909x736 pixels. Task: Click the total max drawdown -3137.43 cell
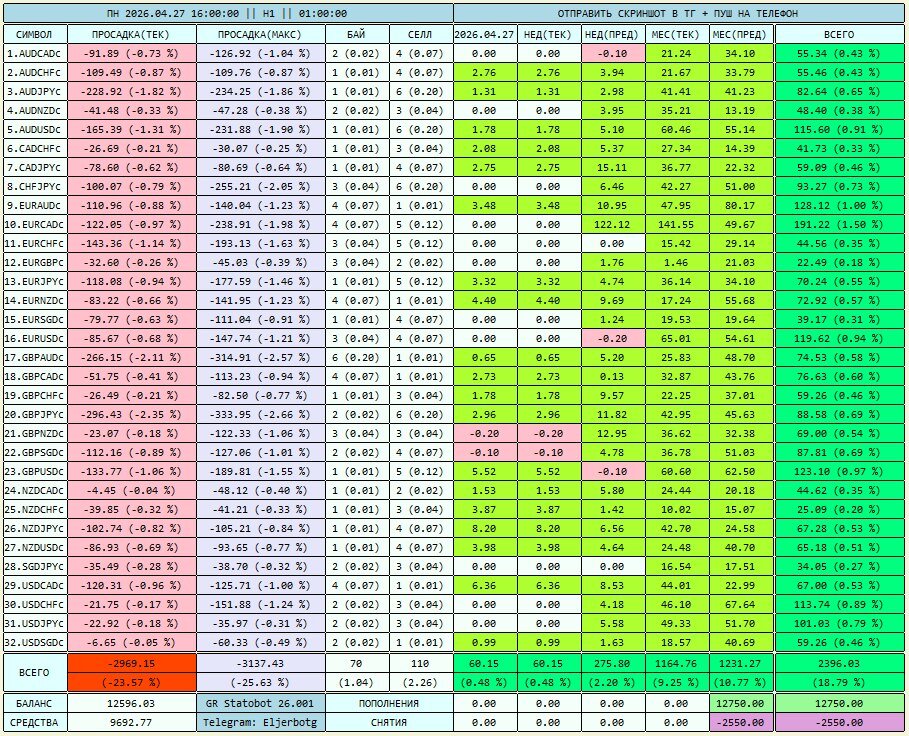[x=260, y=664]
